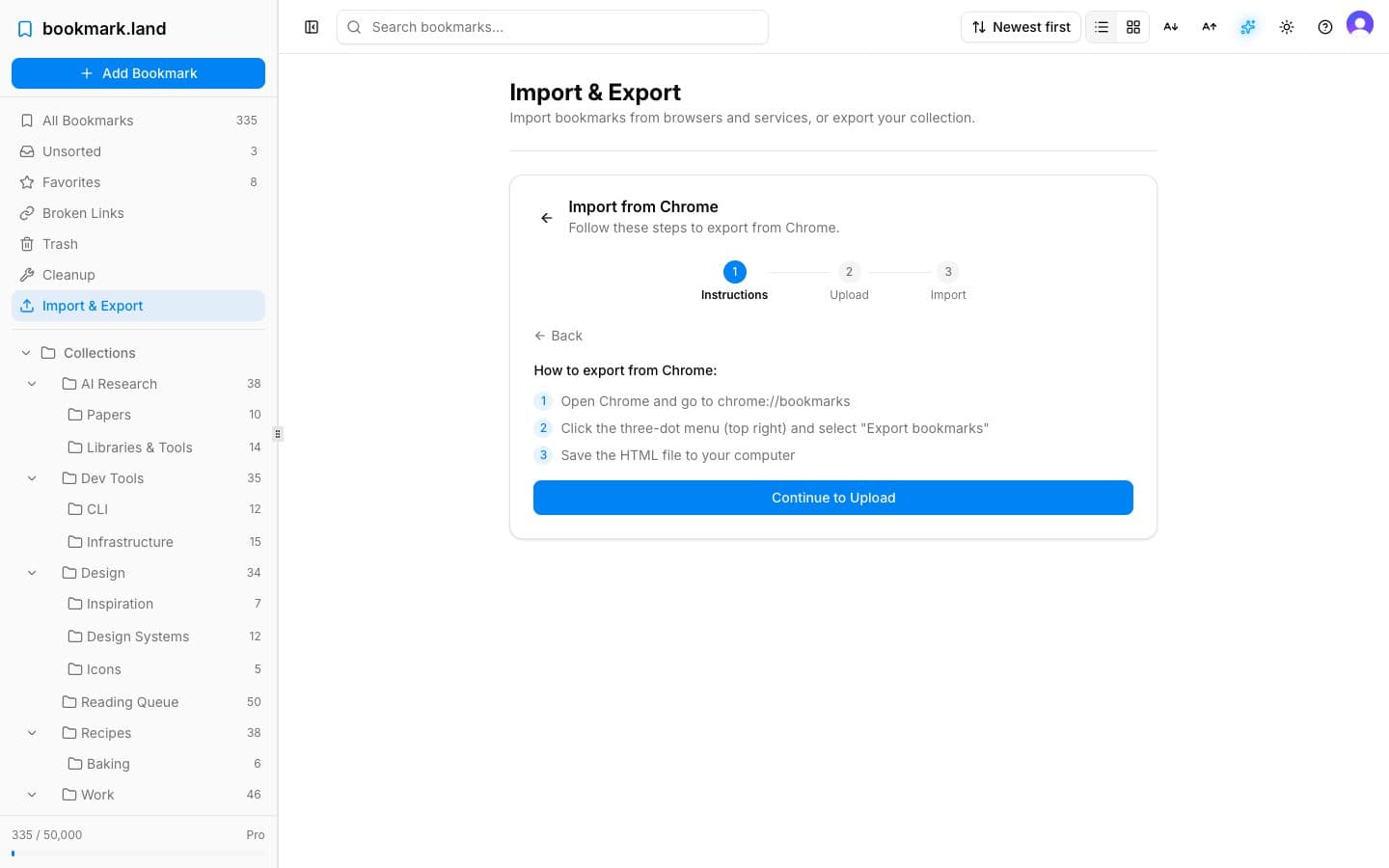Open the Unsorted section

pos(138,151)
